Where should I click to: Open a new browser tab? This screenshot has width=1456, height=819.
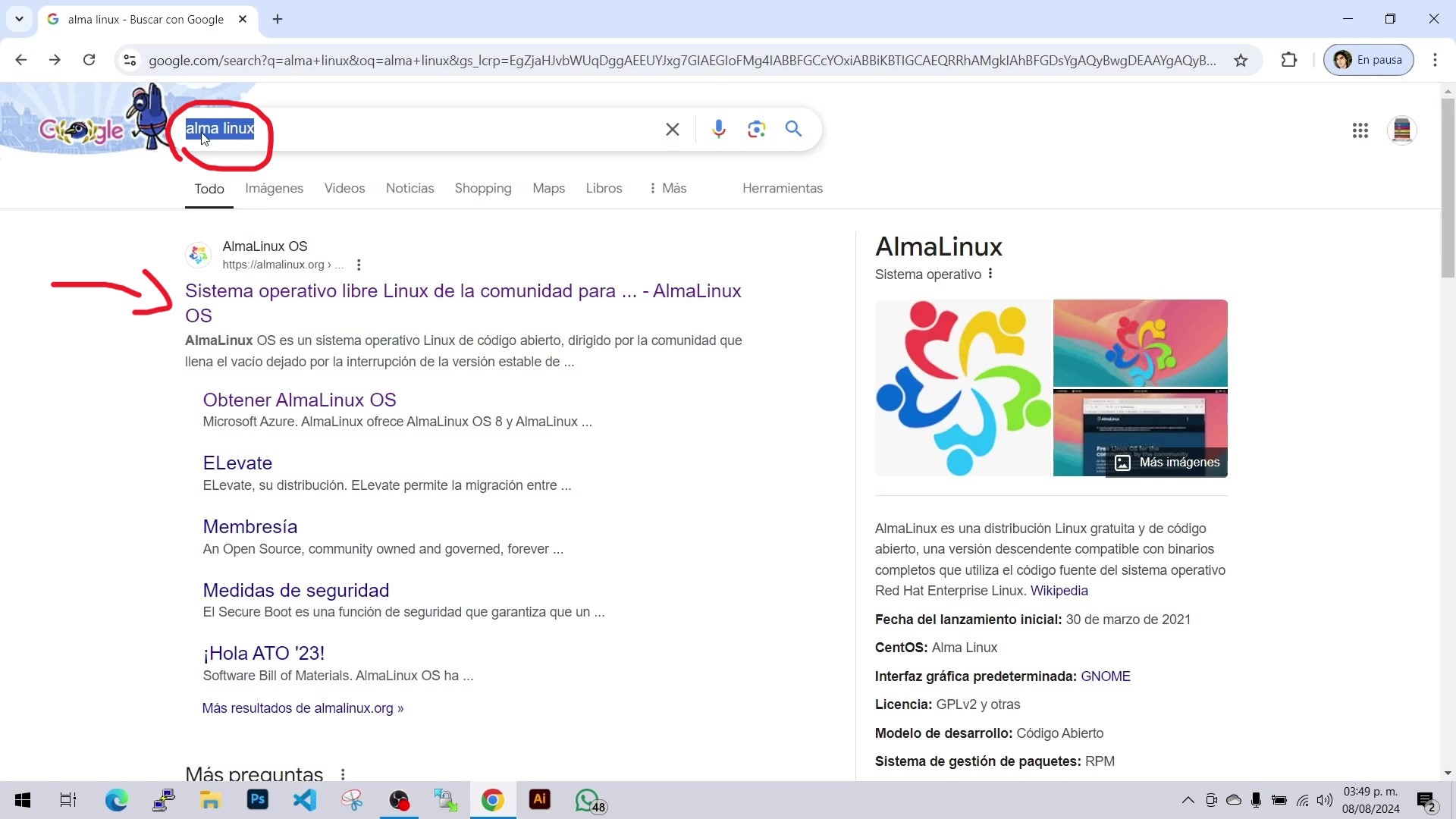click(278, 19)
